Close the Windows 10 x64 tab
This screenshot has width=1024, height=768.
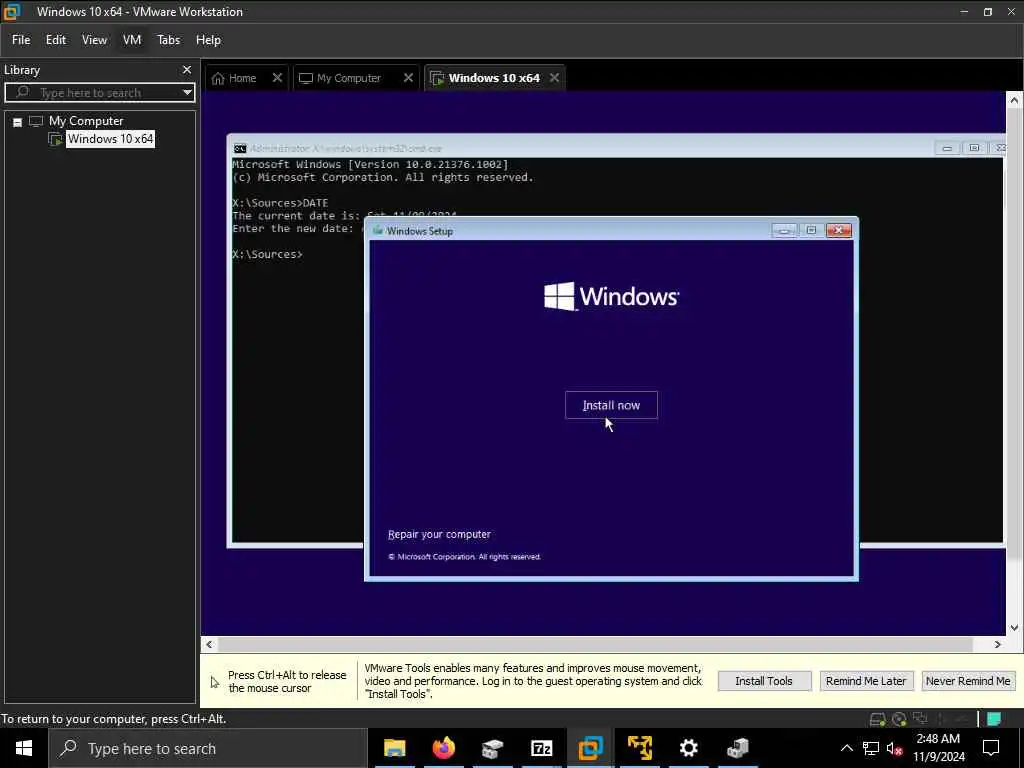pos(554,78)
